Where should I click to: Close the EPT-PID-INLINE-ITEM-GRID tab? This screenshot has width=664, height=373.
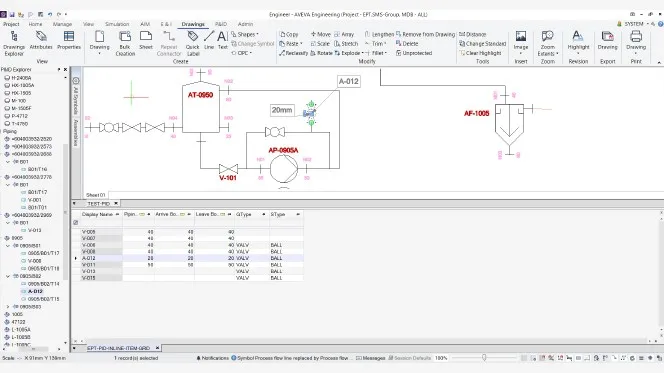[158, 348]
